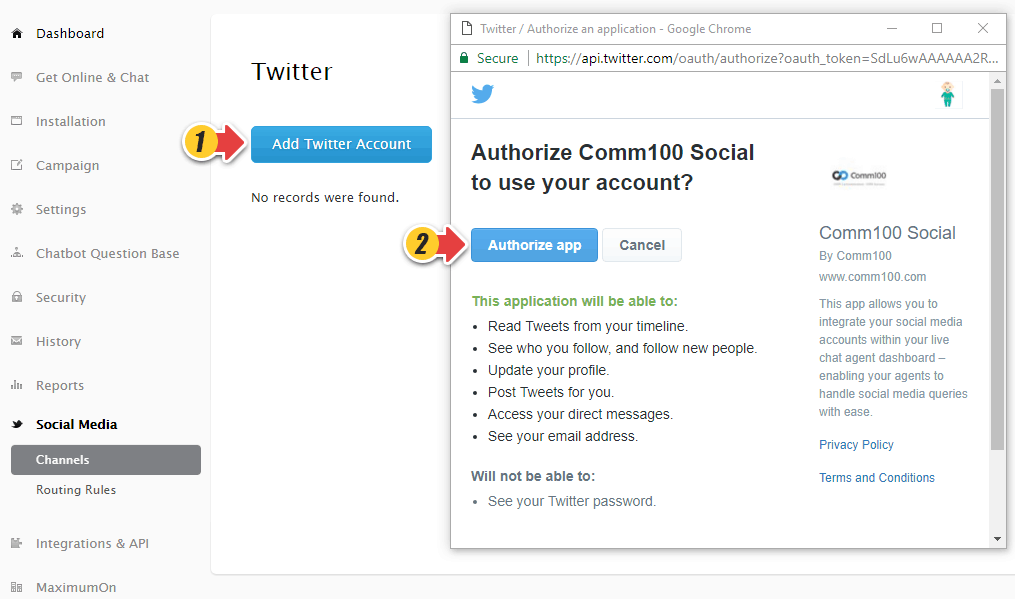Click the popup vertical scrollbar thumb

click(x=997, y=269)
